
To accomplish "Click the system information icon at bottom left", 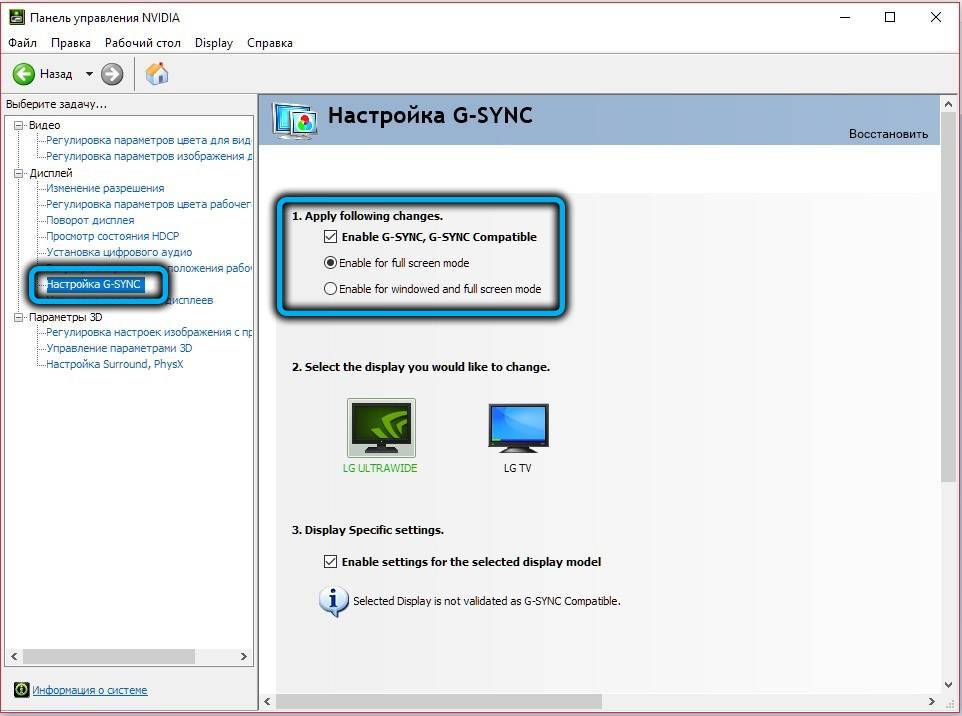I will (x=21, y=690).
